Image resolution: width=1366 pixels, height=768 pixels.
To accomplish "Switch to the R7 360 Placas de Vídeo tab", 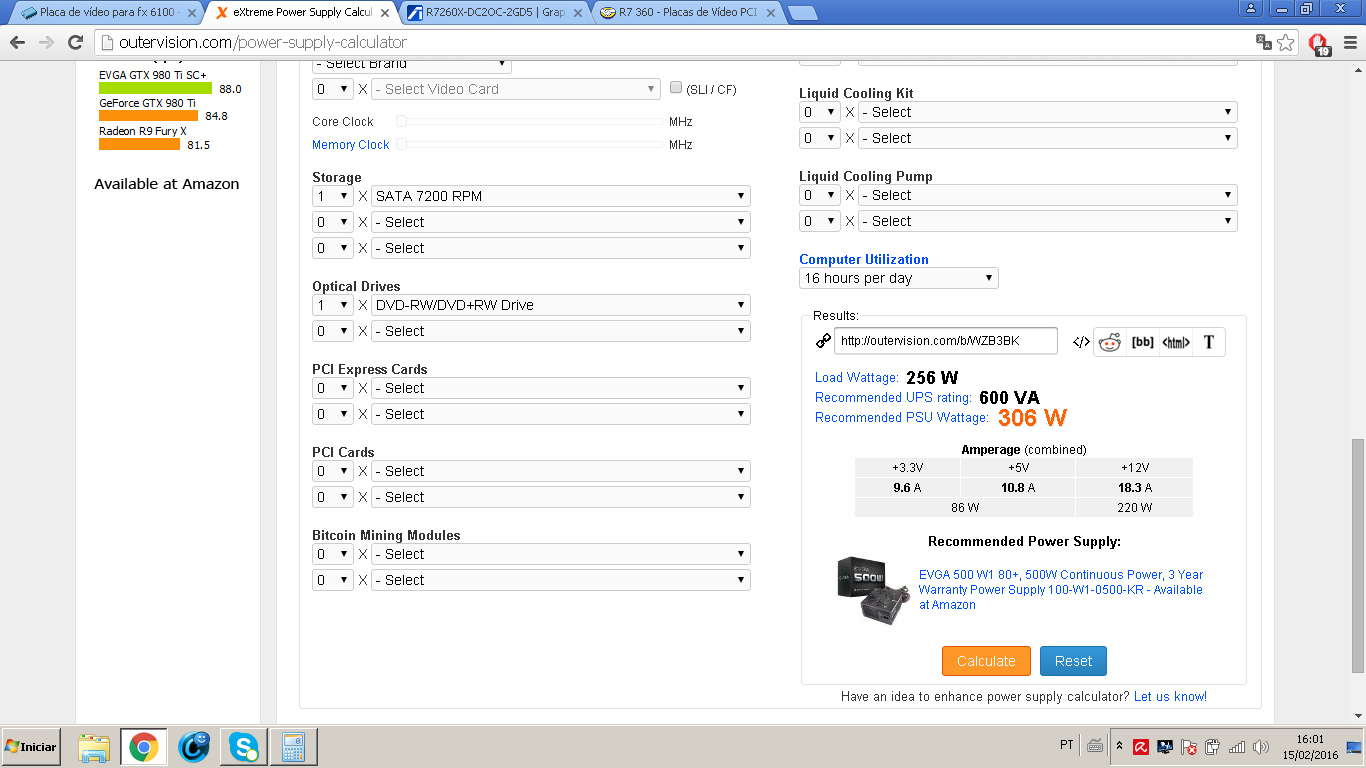I will click(x=686, y=13).
